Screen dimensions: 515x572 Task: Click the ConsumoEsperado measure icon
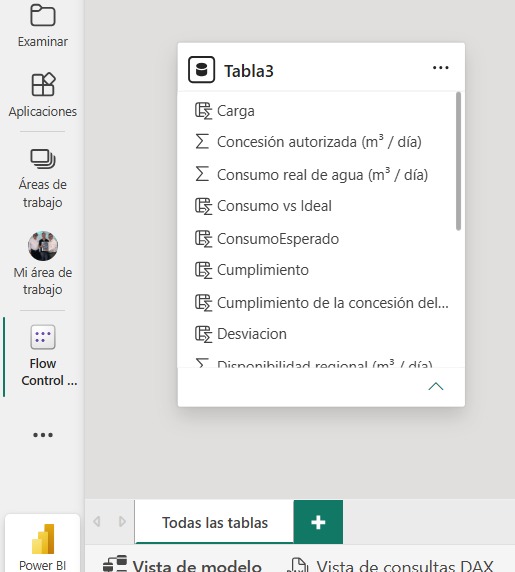pyautogui.click(x=203, y=239)
